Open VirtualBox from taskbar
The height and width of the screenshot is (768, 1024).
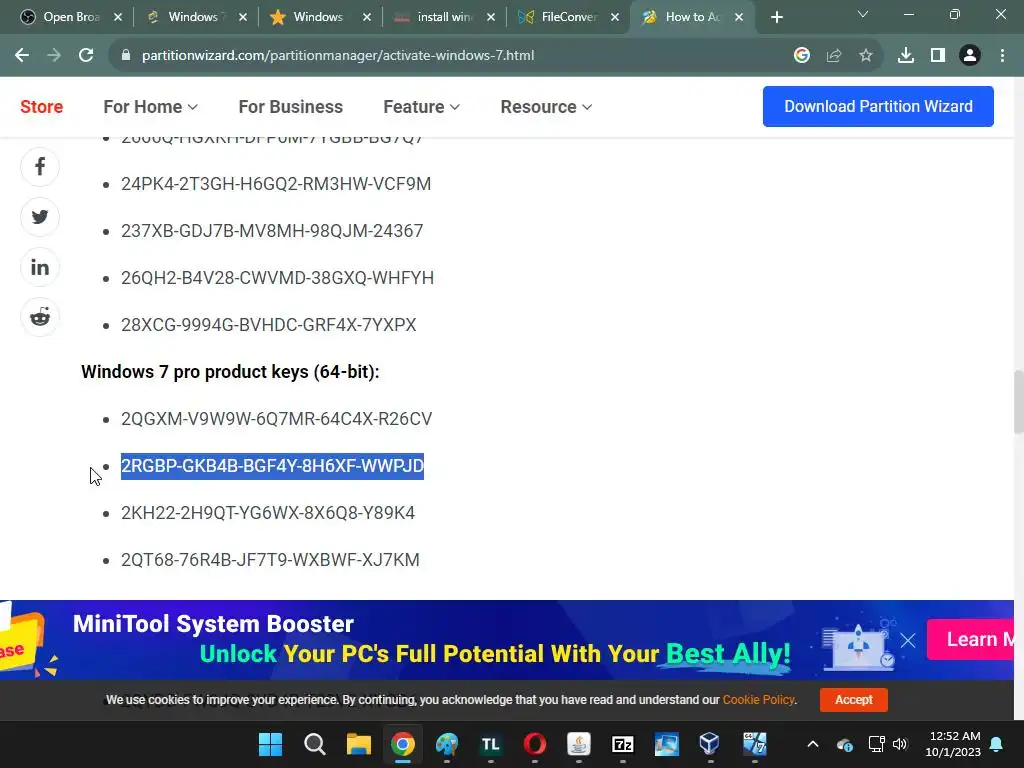710,744
